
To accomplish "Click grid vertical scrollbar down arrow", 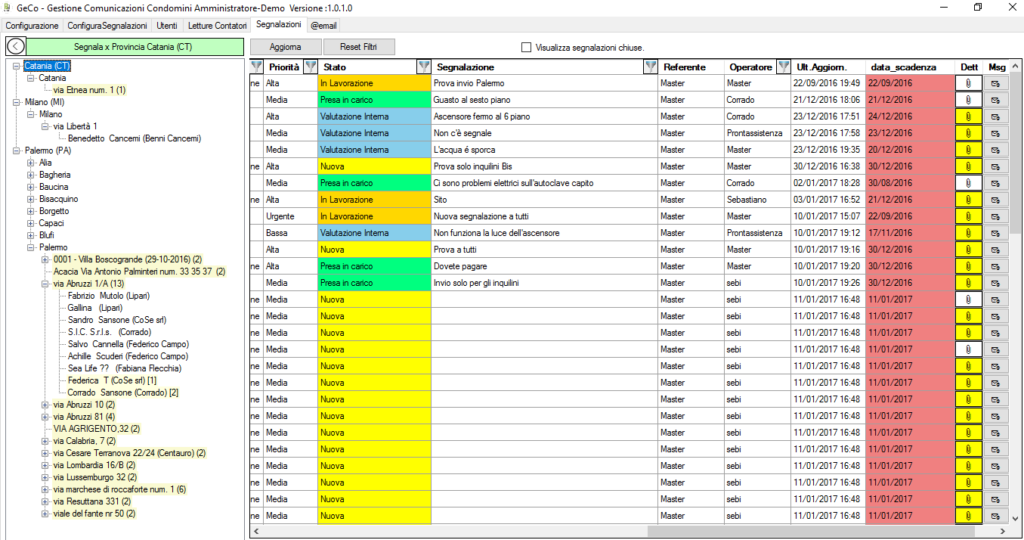I will (1015, 518).
